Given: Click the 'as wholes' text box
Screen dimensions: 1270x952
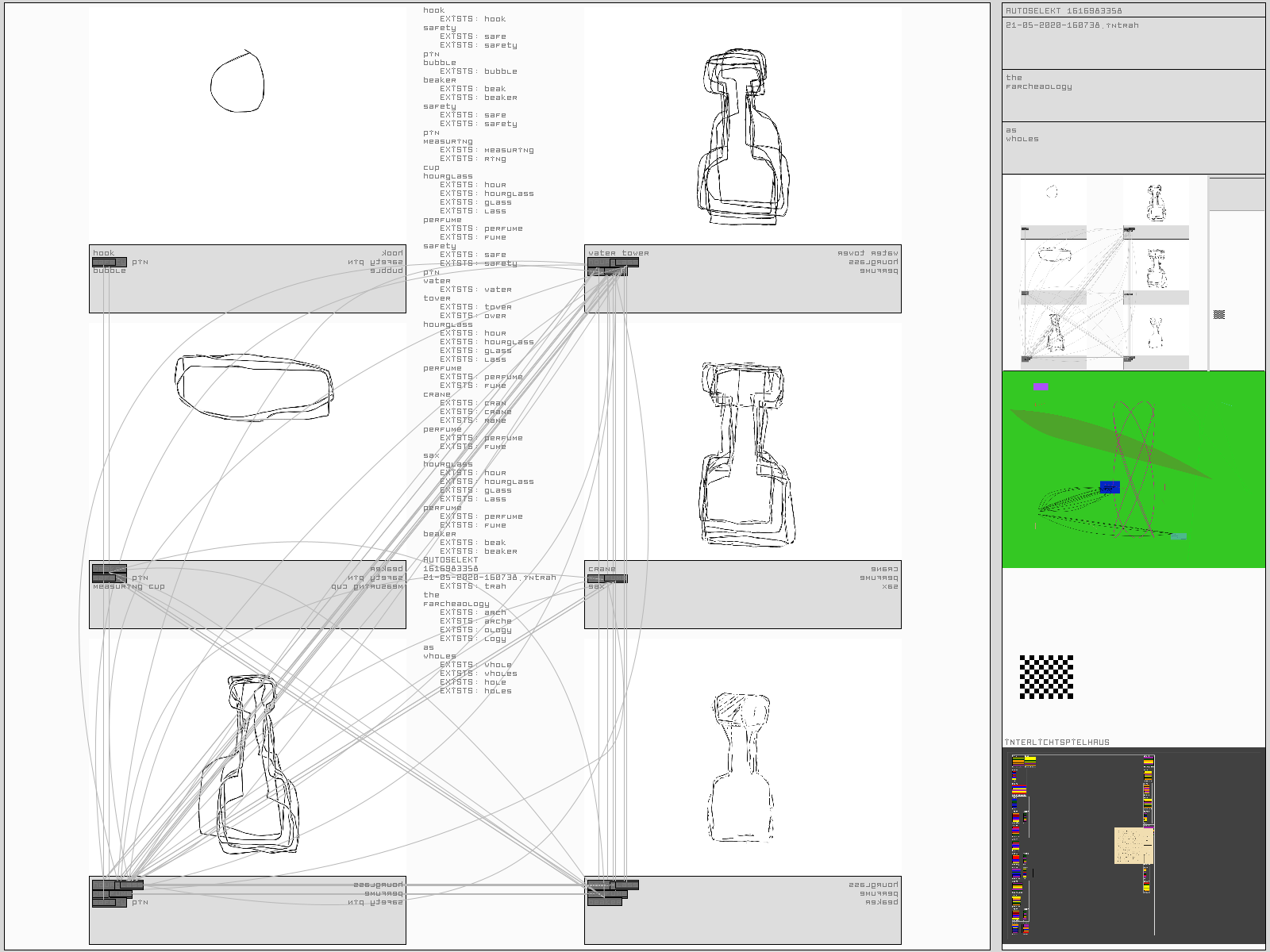Looking at the screenshot, I should pos(1133,147).
